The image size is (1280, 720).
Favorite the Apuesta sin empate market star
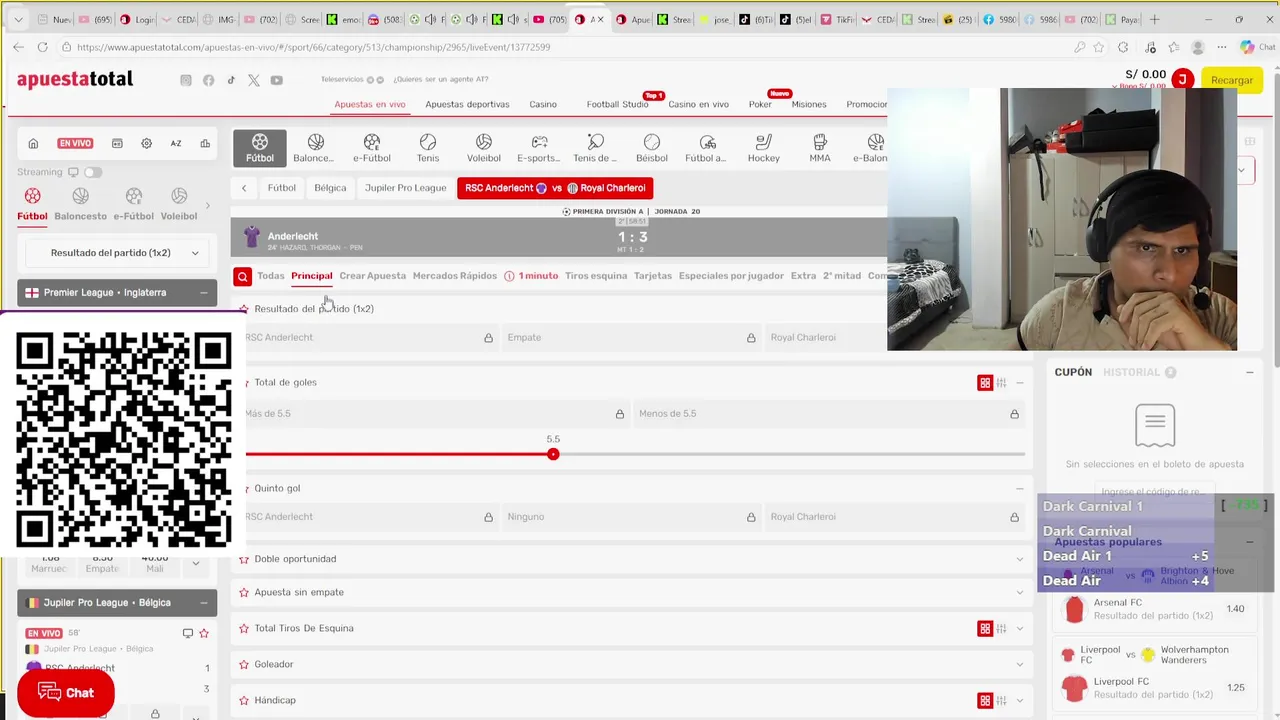pos(244,592)
